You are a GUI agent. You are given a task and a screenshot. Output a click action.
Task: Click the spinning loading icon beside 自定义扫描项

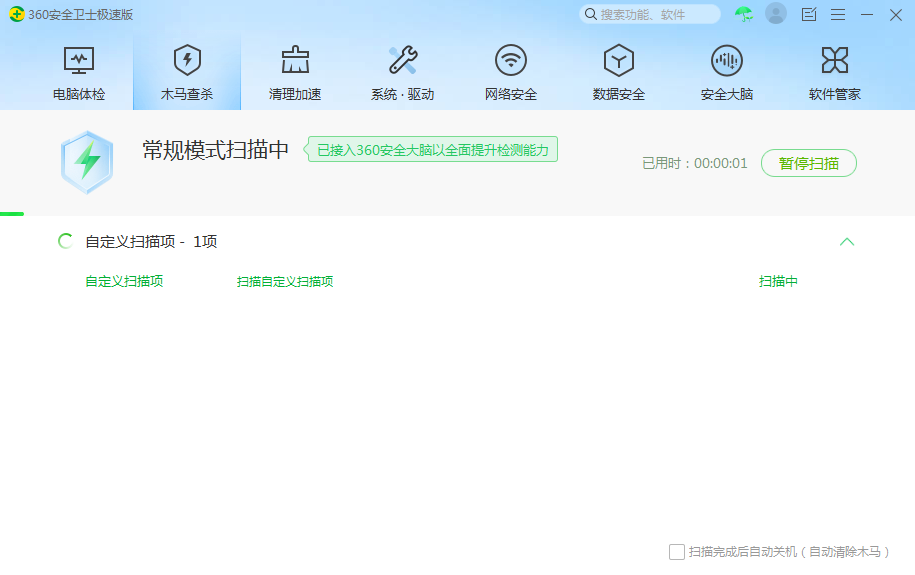65,241
